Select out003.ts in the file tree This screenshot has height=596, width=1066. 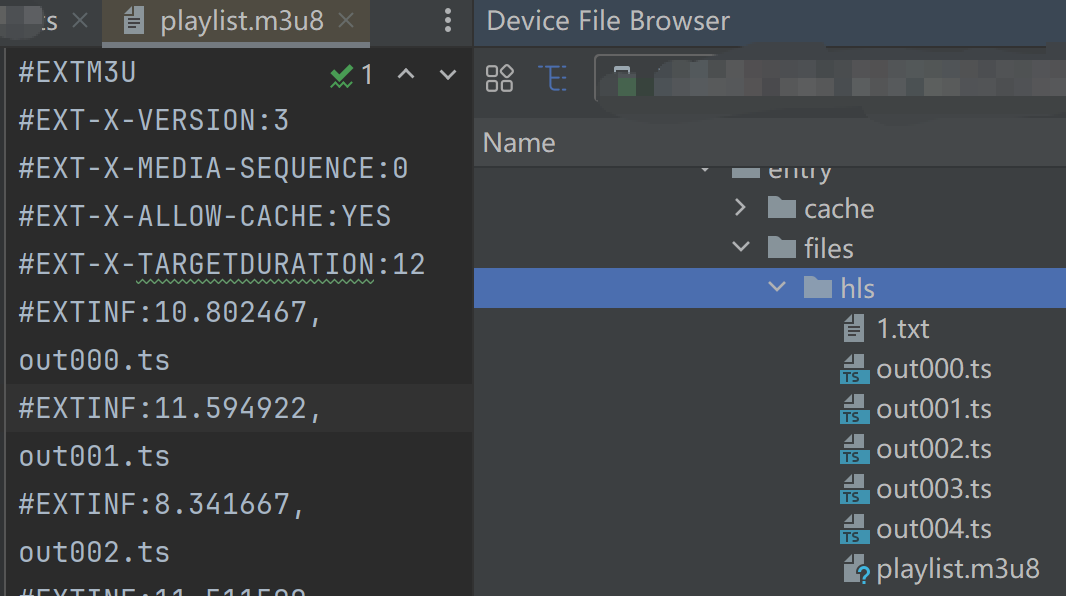933,489
